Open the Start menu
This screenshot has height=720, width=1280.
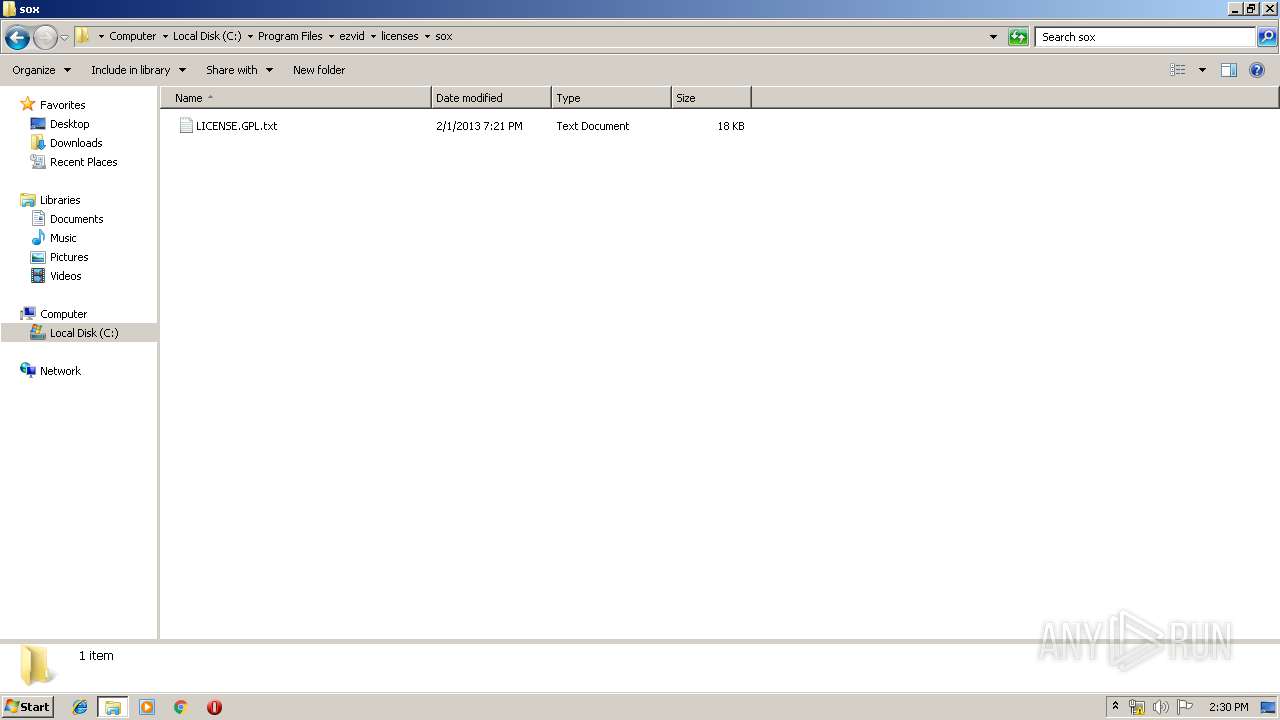click(x=27, y=707)
